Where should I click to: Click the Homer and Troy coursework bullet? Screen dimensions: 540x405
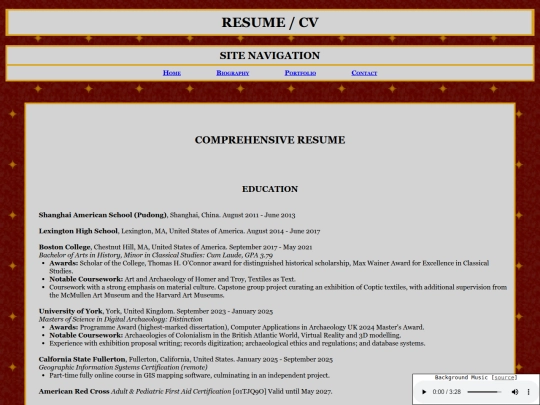pyautogui.click(x=173, y=279)
